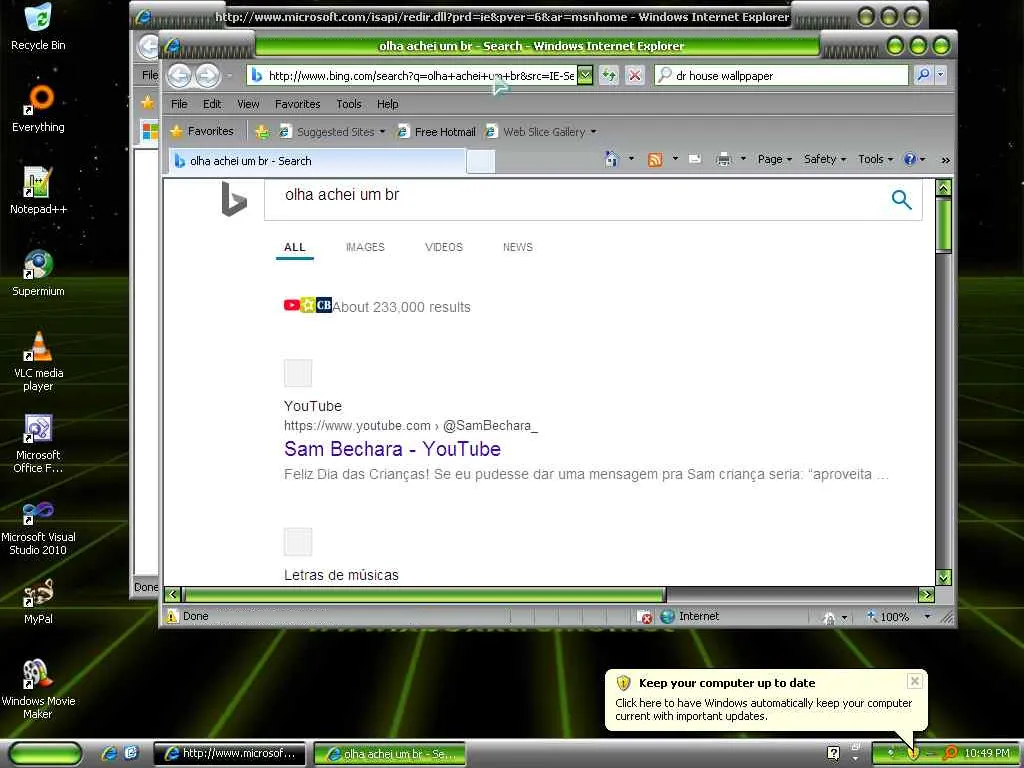Image resolution: width=1024 pixels, height=768 pixels.
Task: Switch to NEWS search tab
Action: tap(517, 247)
